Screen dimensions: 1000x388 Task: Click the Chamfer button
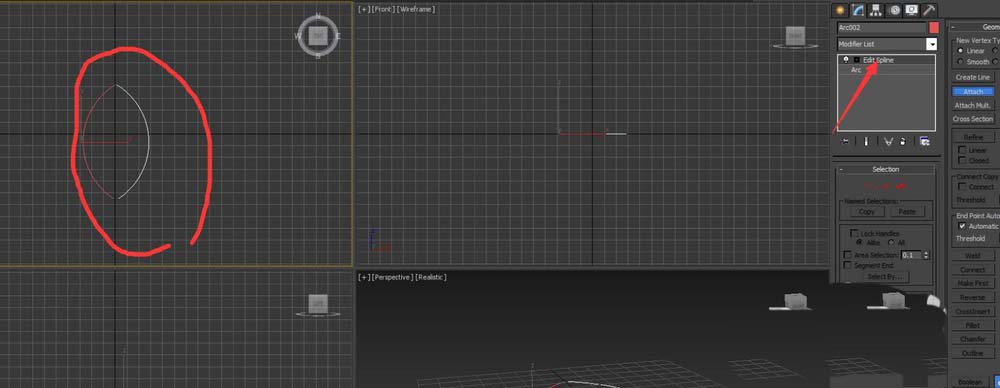973,340
